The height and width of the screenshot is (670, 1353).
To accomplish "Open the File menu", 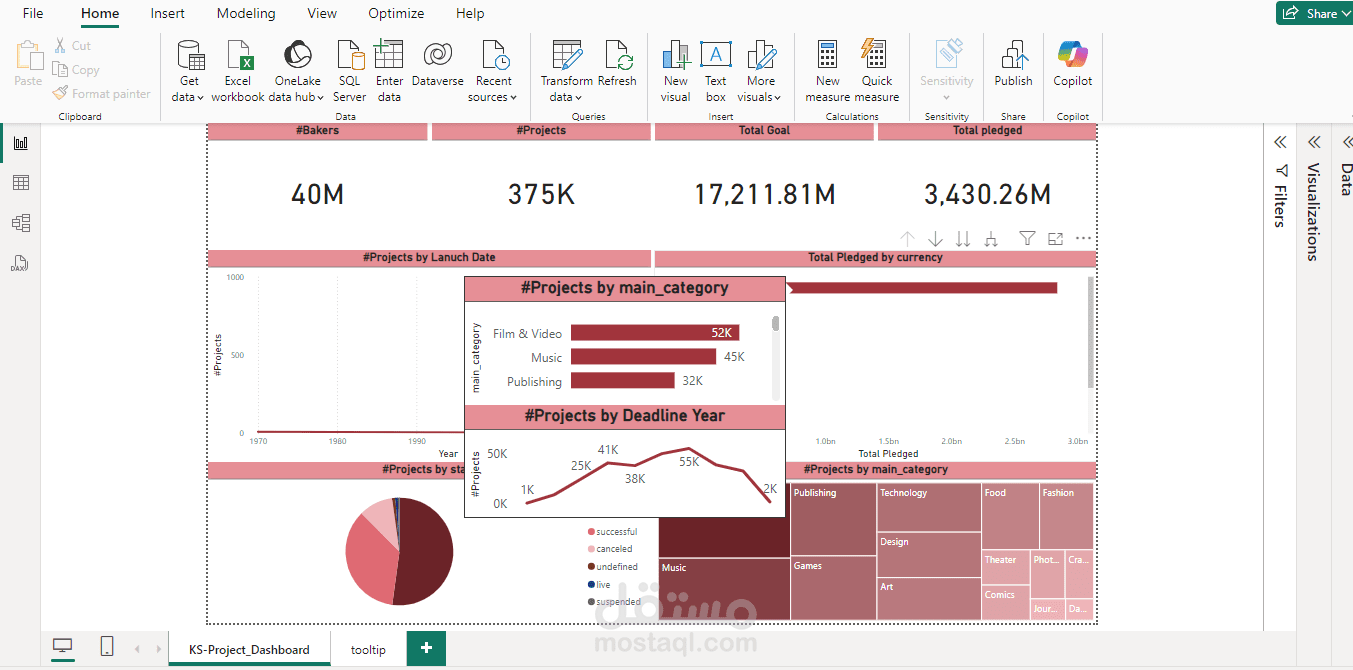I will coord(33,14).
